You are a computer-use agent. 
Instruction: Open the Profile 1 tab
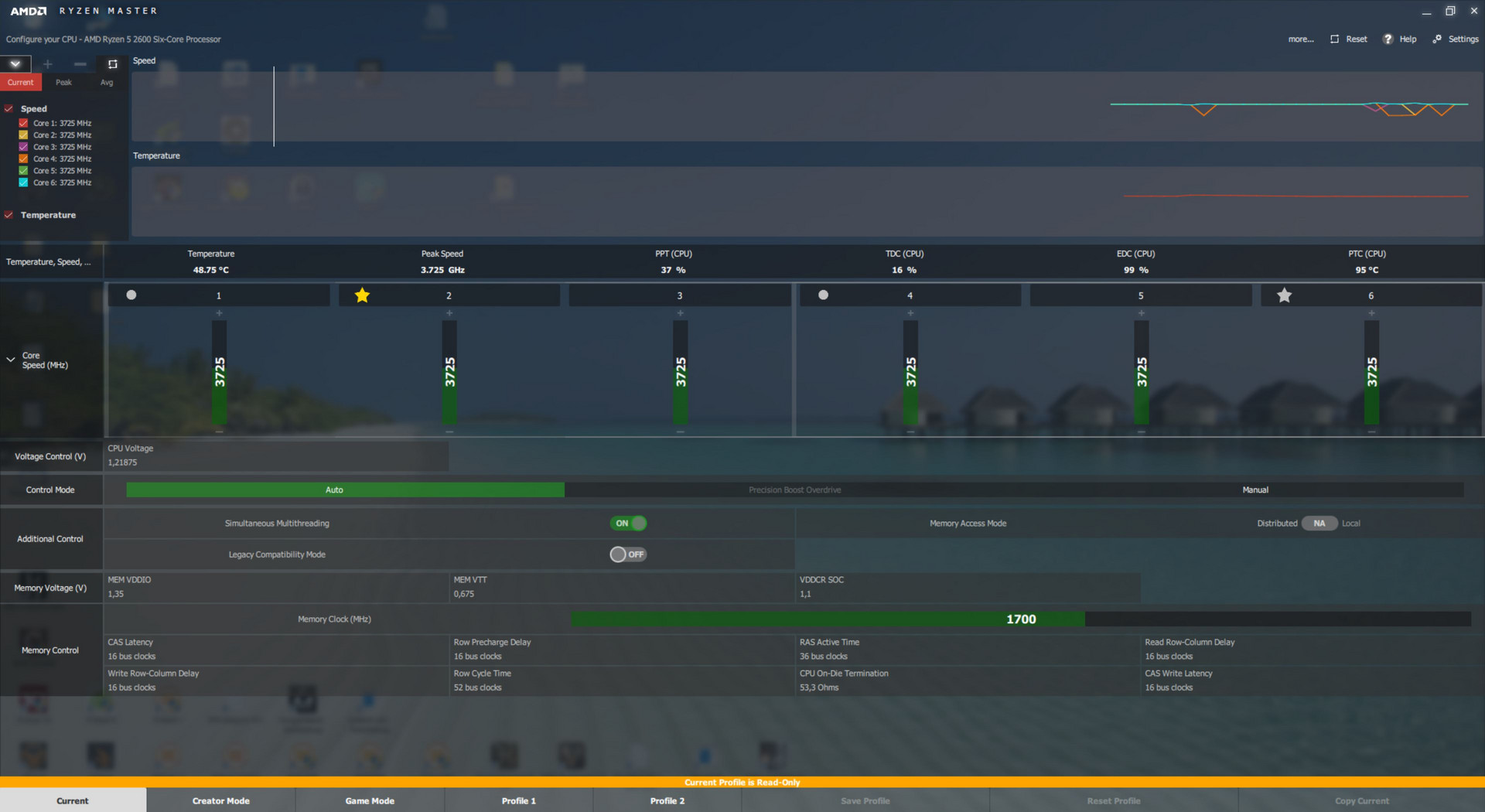tap(519, 800)
